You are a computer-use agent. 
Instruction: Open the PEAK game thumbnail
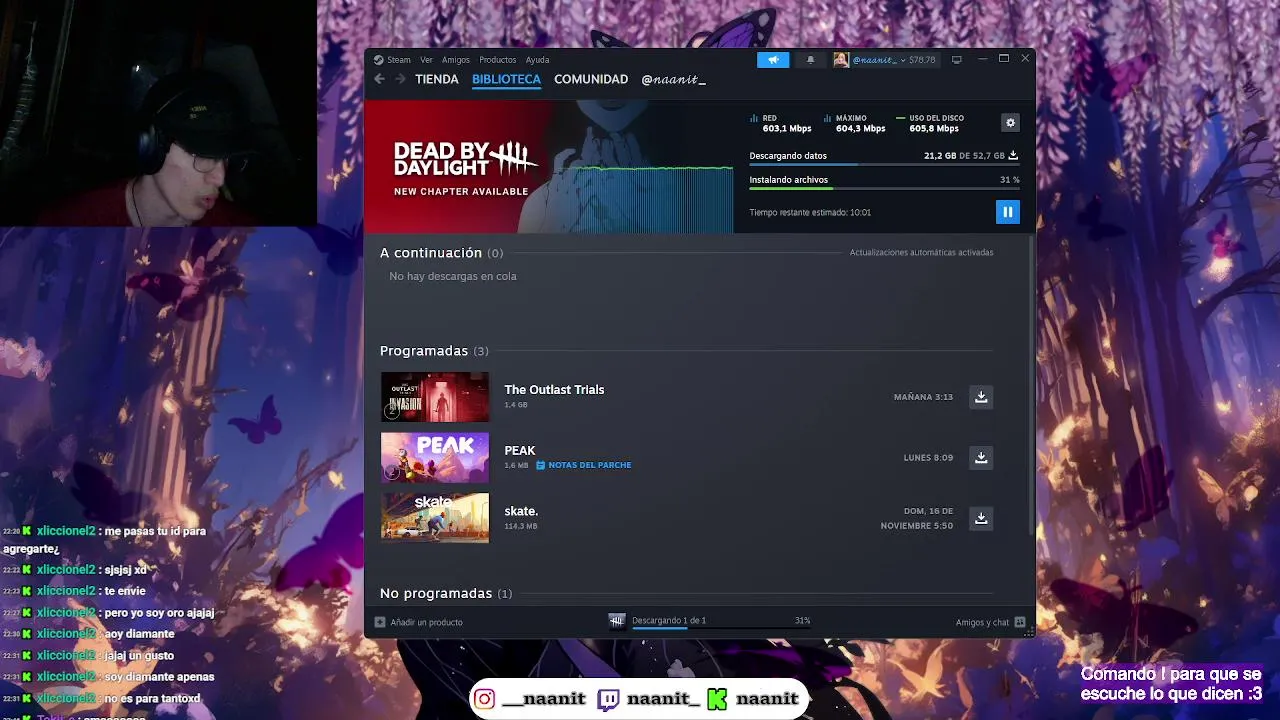point(435,457)
